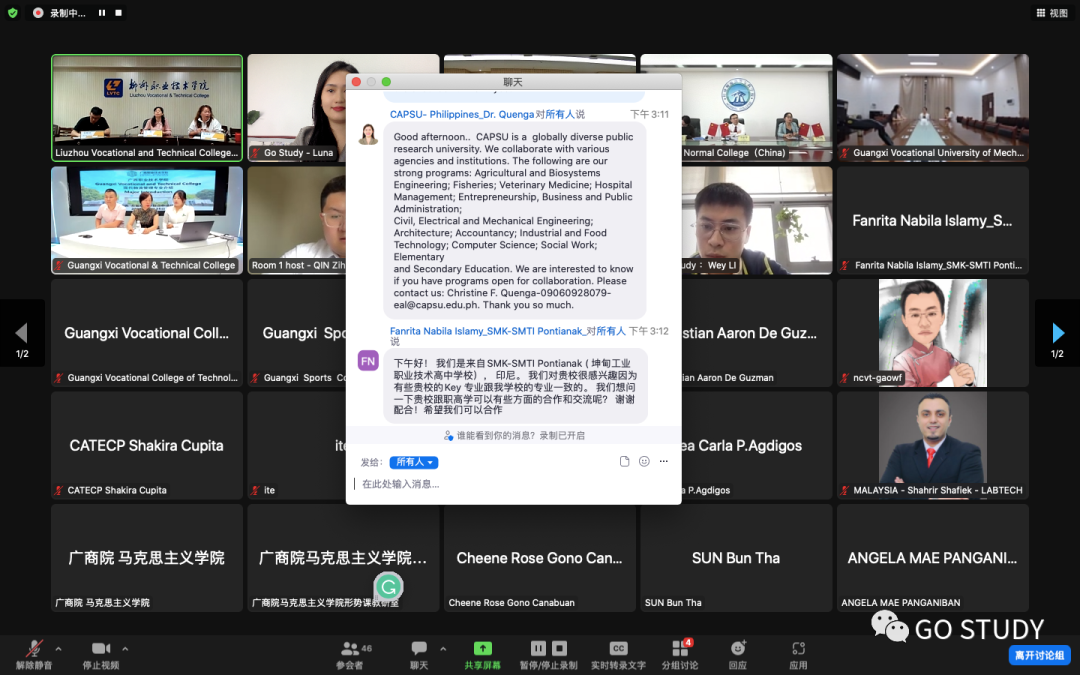The image size is (1080, 675).
Task: Open the view layout menu at top right
Action: [x=1052, y=13]
